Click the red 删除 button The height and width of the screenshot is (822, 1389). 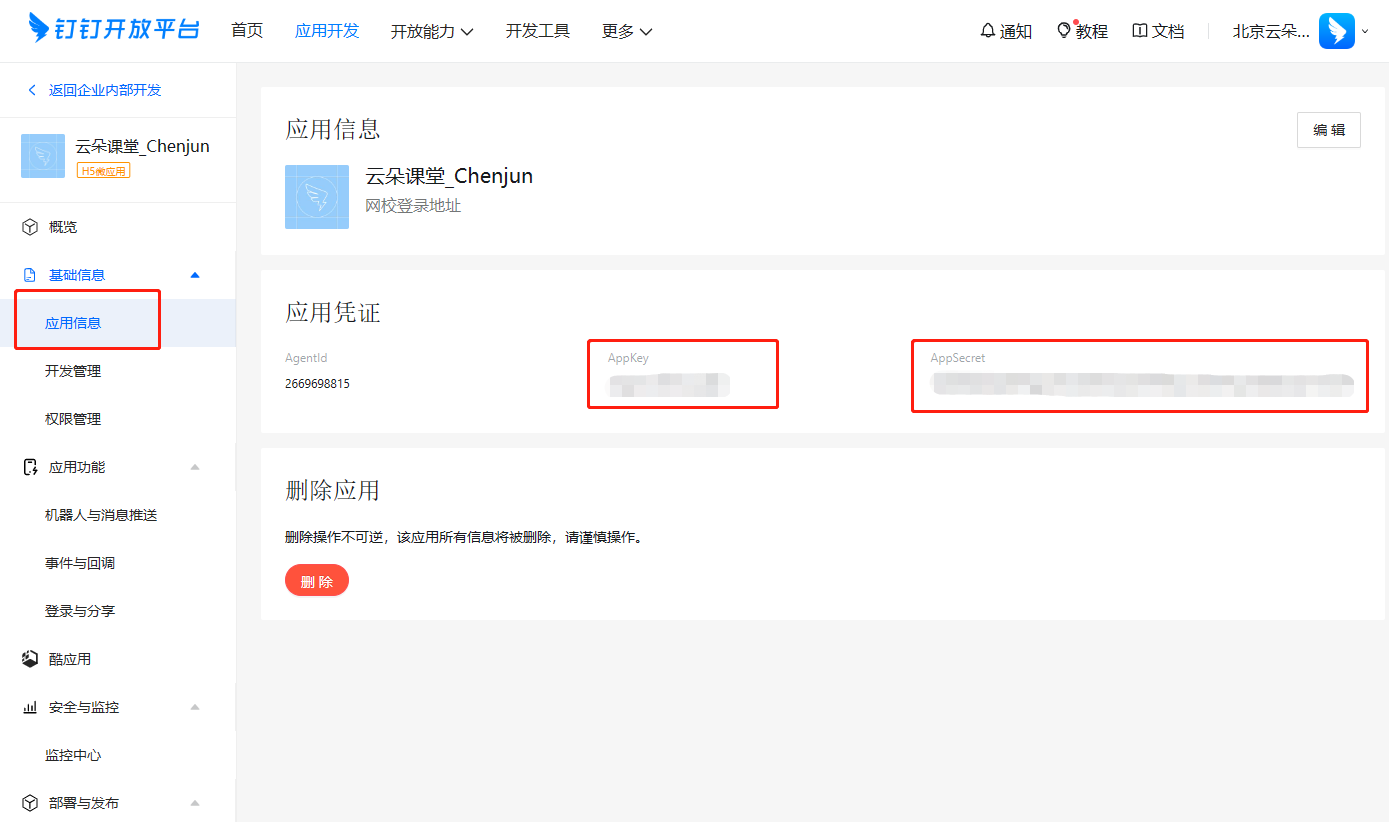click(317, 580)
